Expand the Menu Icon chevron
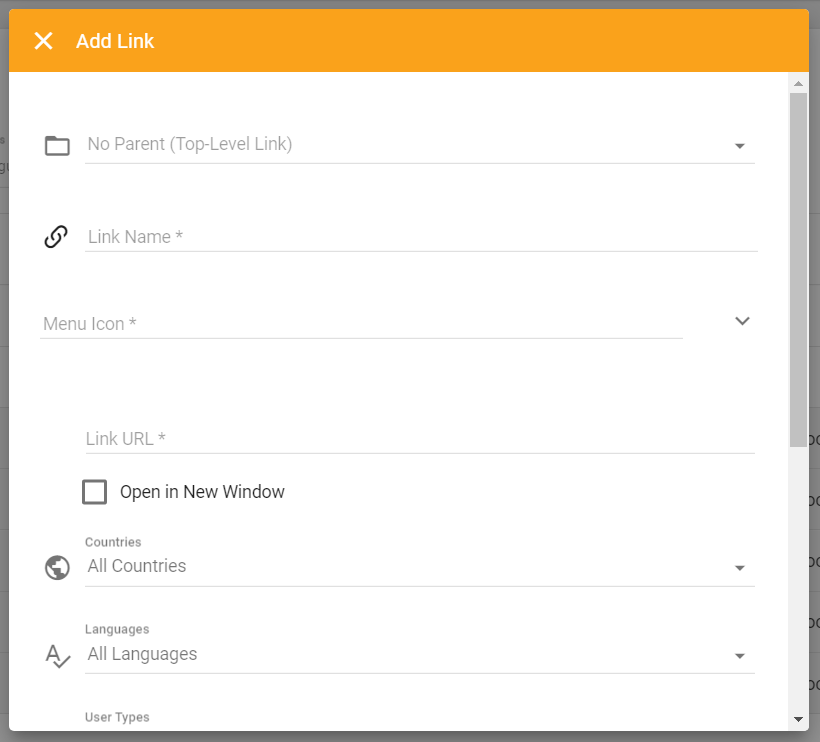Viewport: 820px width, 742px height. point(742,321)
